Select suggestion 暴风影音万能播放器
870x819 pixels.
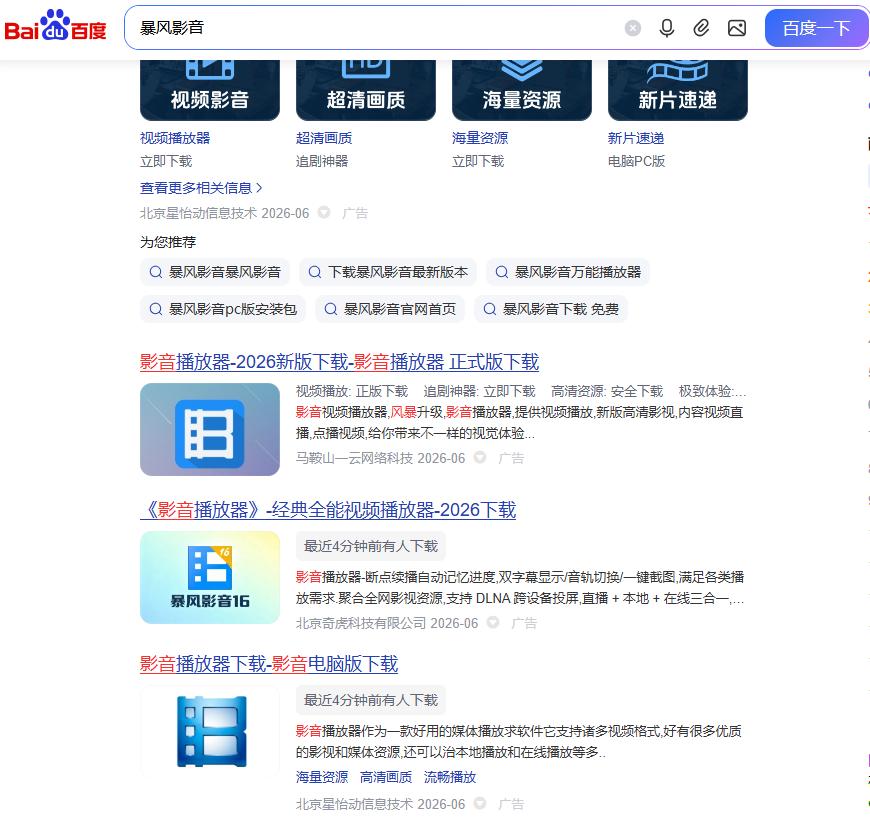568,272
